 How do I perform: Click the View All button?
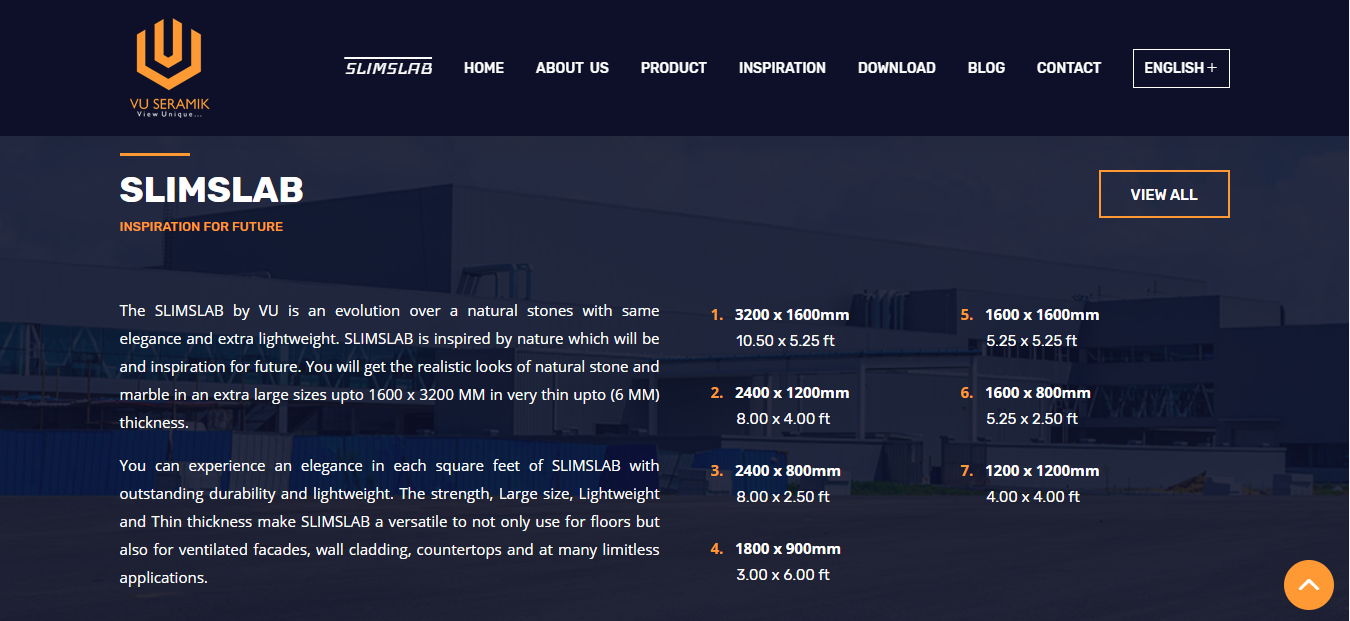(1164, 194)
